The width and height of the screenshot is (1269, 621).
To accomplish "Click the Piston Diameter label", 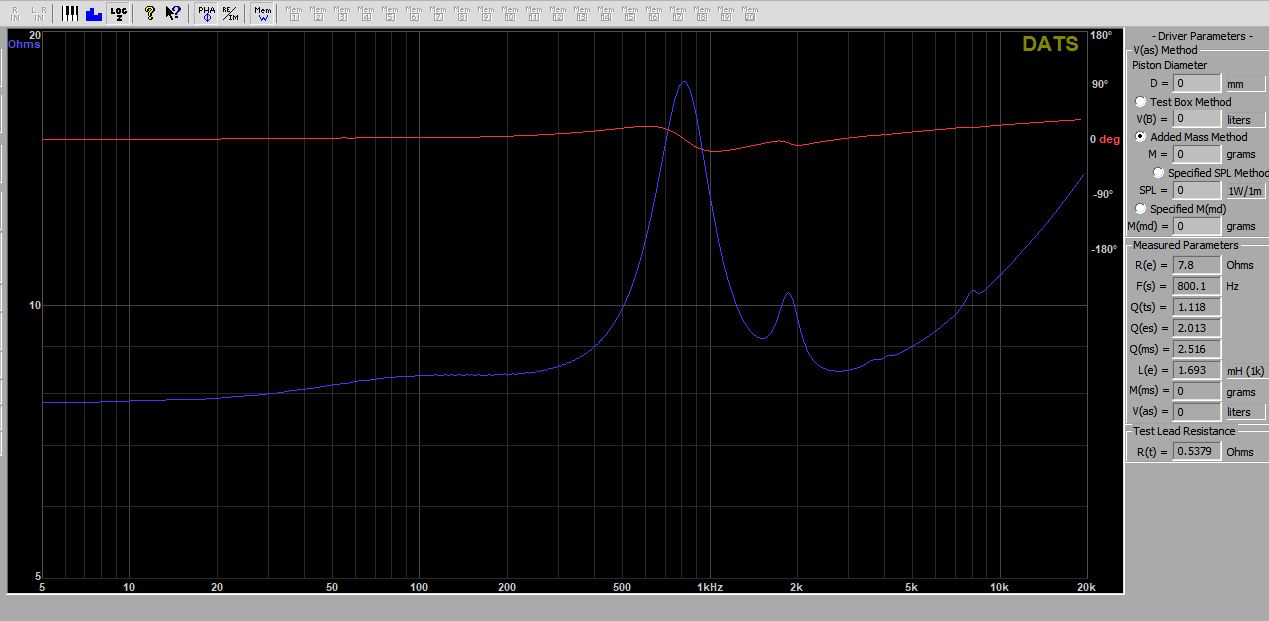I will pos(1169,65).
